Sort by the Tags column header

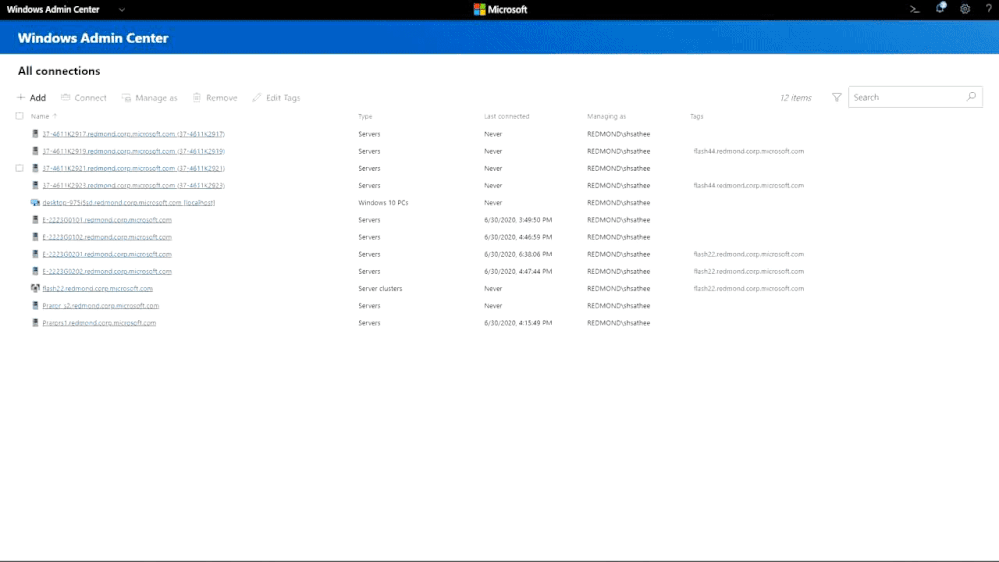click(696, 117)
